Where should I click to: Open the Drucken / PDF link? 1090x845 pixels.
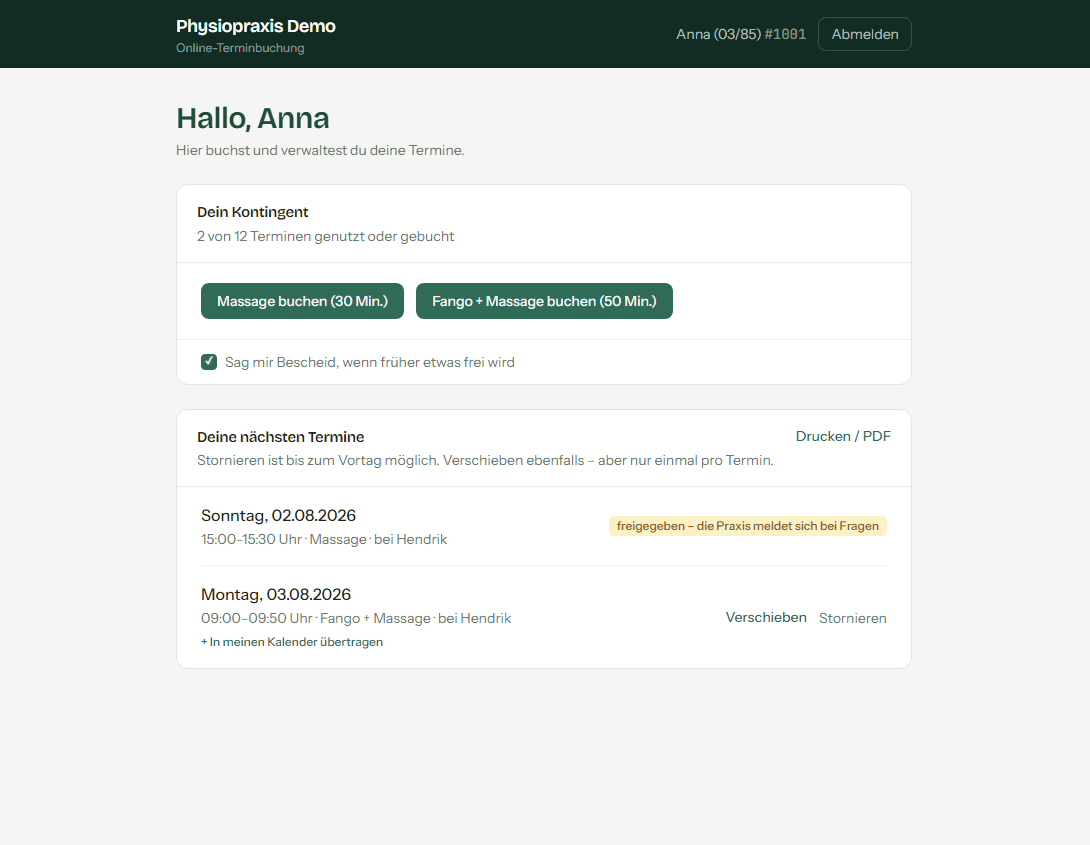click(x=843, y=436)
